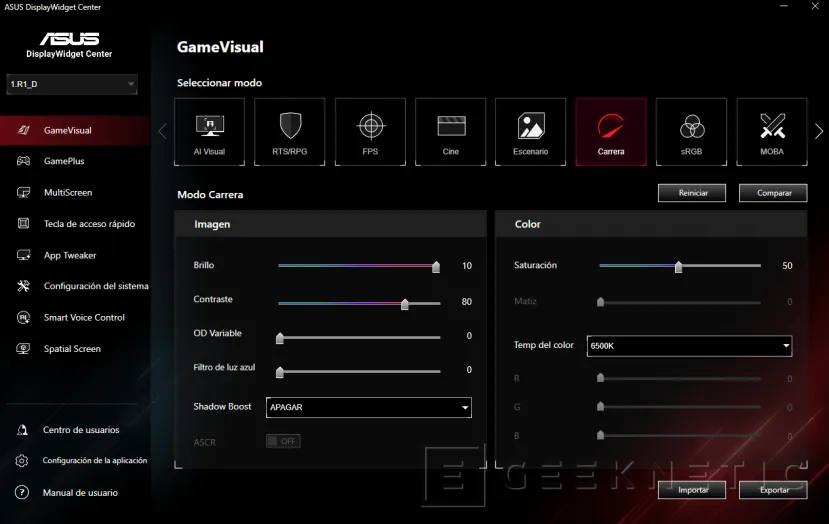Viewport: 829px width, 524px height.
Task: Click the Imagen panel header
Action: click(x=330, y=224)
